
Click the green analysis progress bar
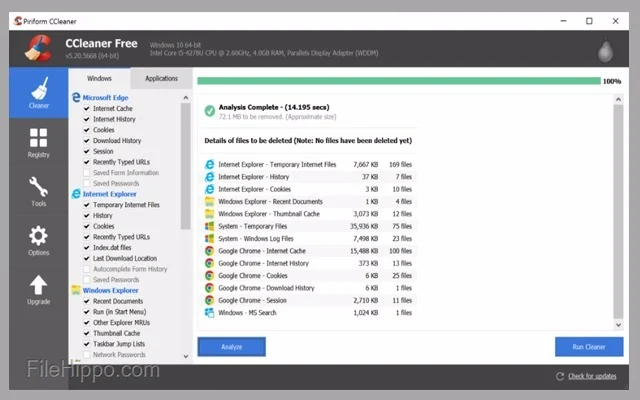399,81
